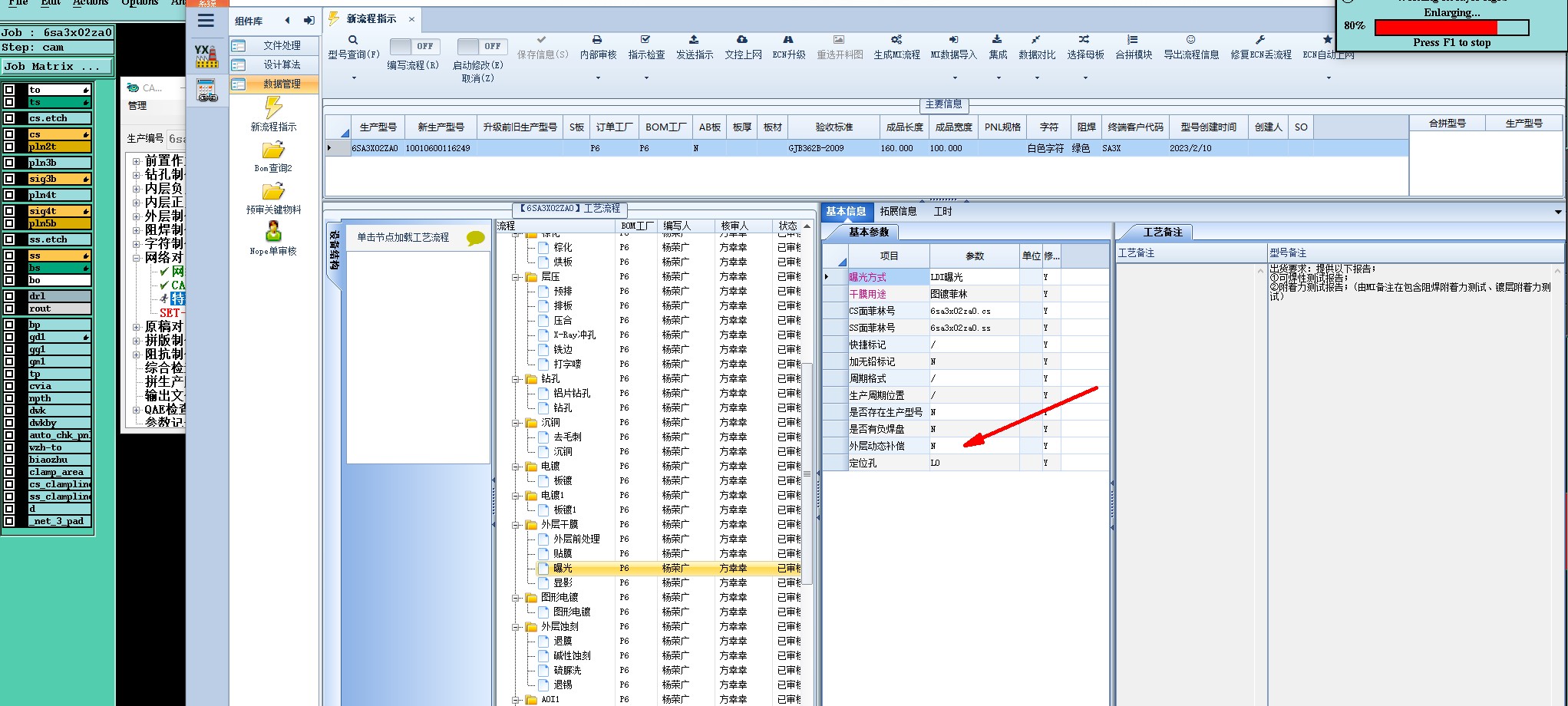This screenshot has width=1568, height=706.
Task: Switch to the 拓展信息 tab
Action: point(898,212)
